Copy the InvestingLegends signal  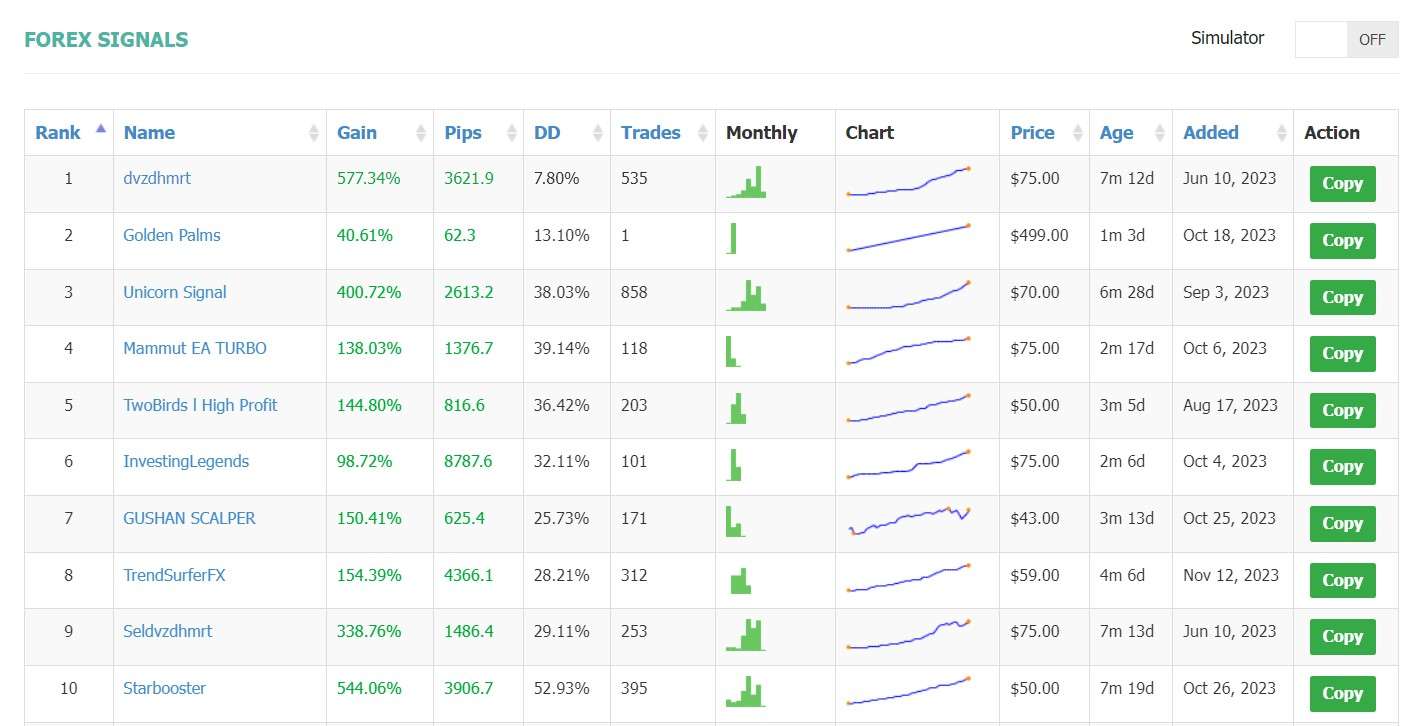tap(1342, 467)
